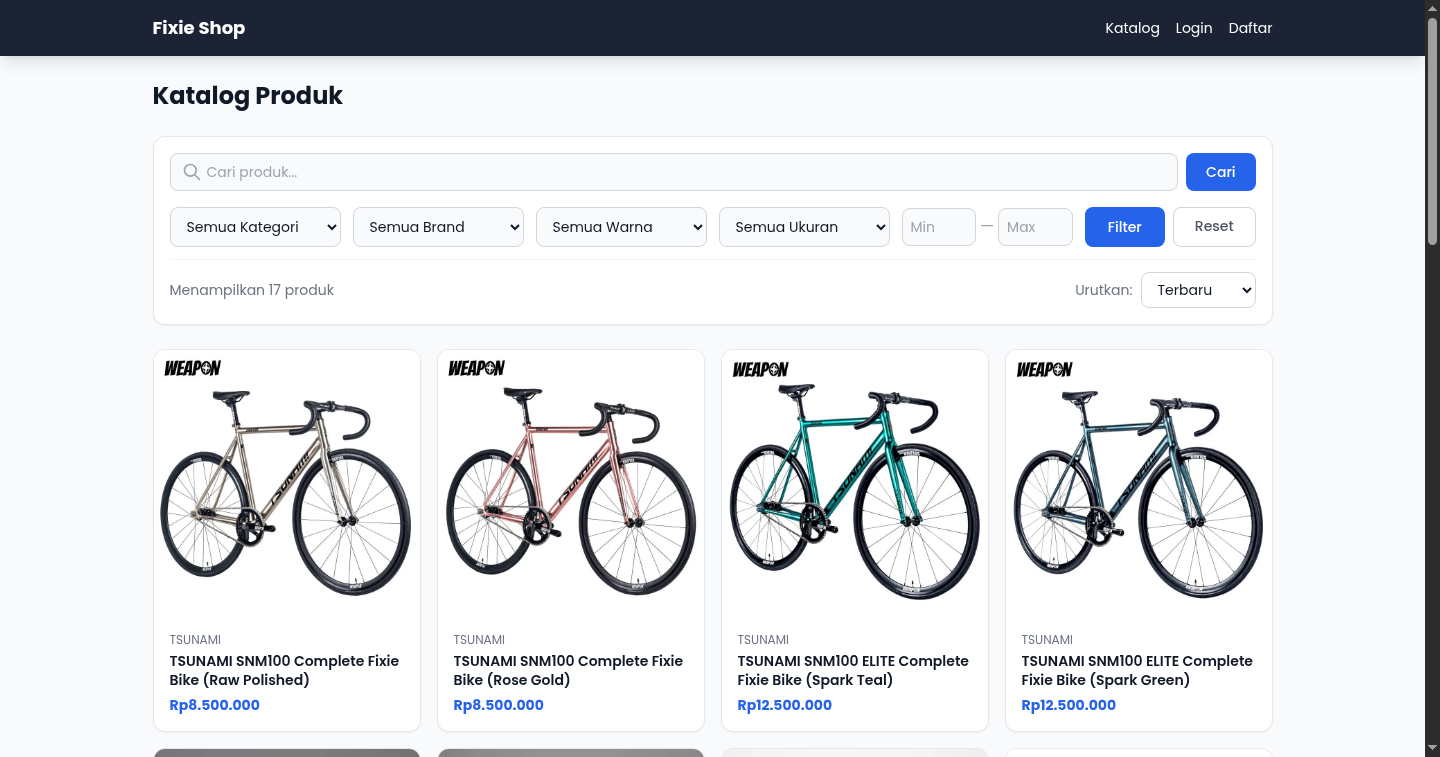
Task: Click Rp12.500.000 price on Spark Teal card
Action: click(x=785, y=705)
